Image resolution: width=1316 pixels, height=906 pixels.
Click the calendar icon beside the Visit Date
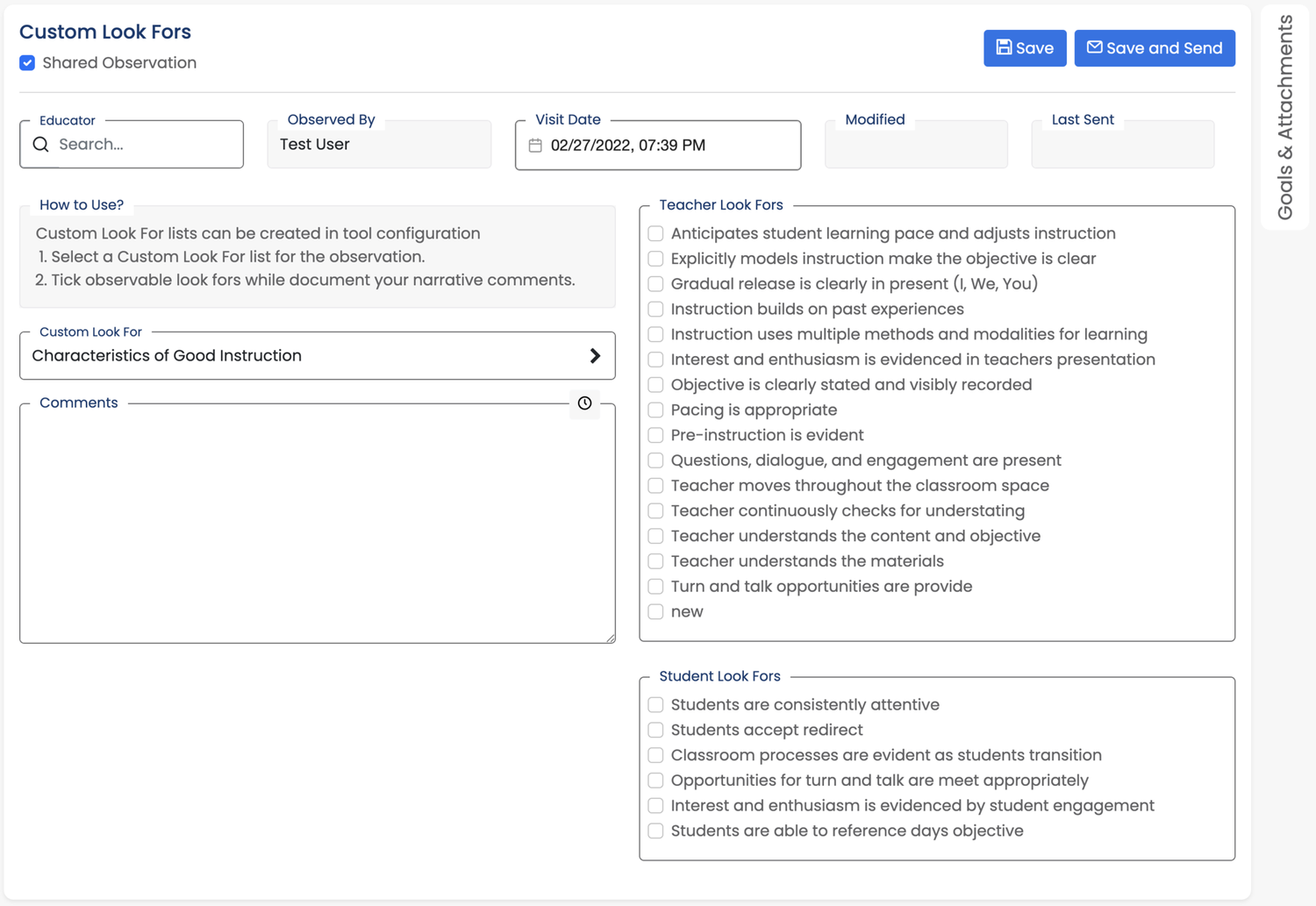(x=537, y=146)
